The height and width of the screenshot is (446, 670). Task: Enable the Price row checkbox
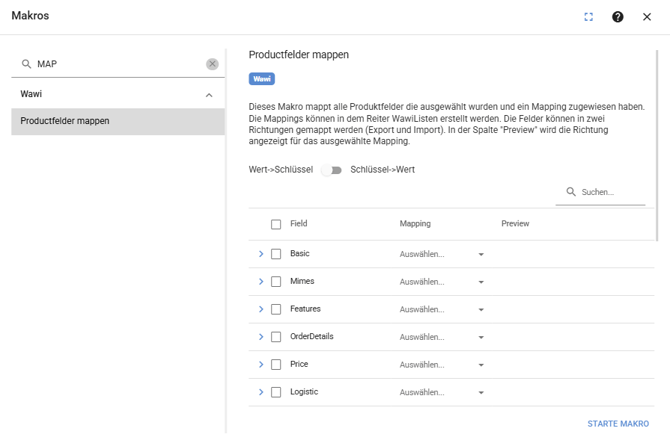276,365
